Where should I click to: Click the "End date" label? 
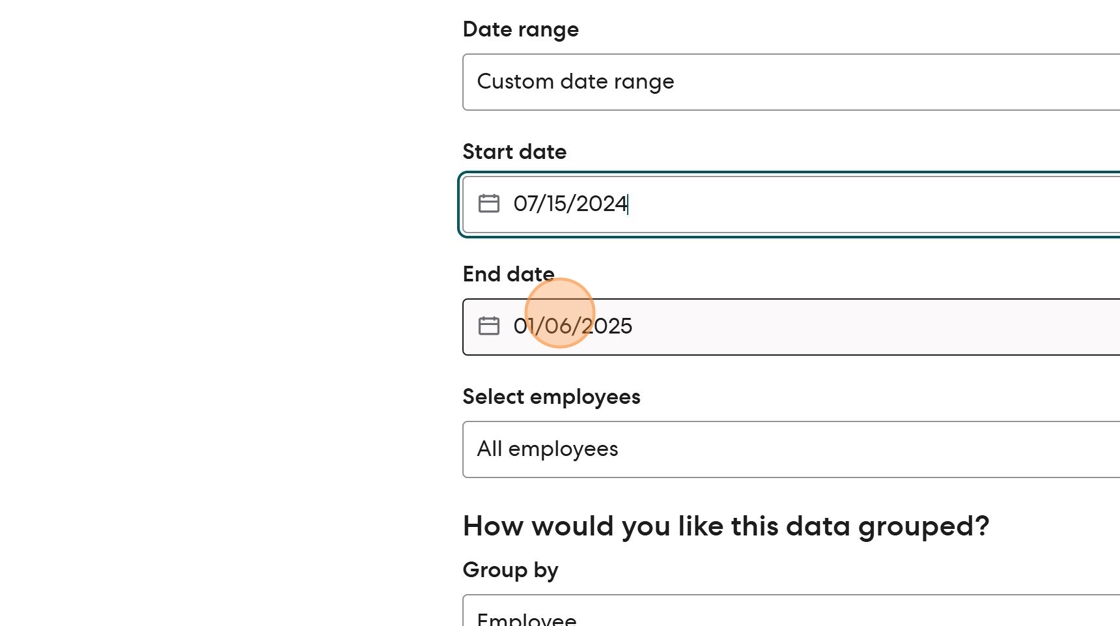click(508, 274)
